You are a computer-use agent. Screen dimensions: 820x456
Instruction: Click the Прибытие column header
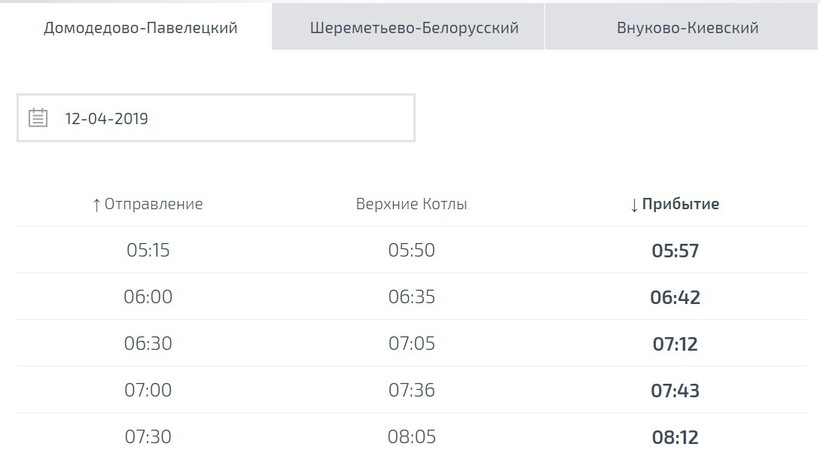click(675, 204)
